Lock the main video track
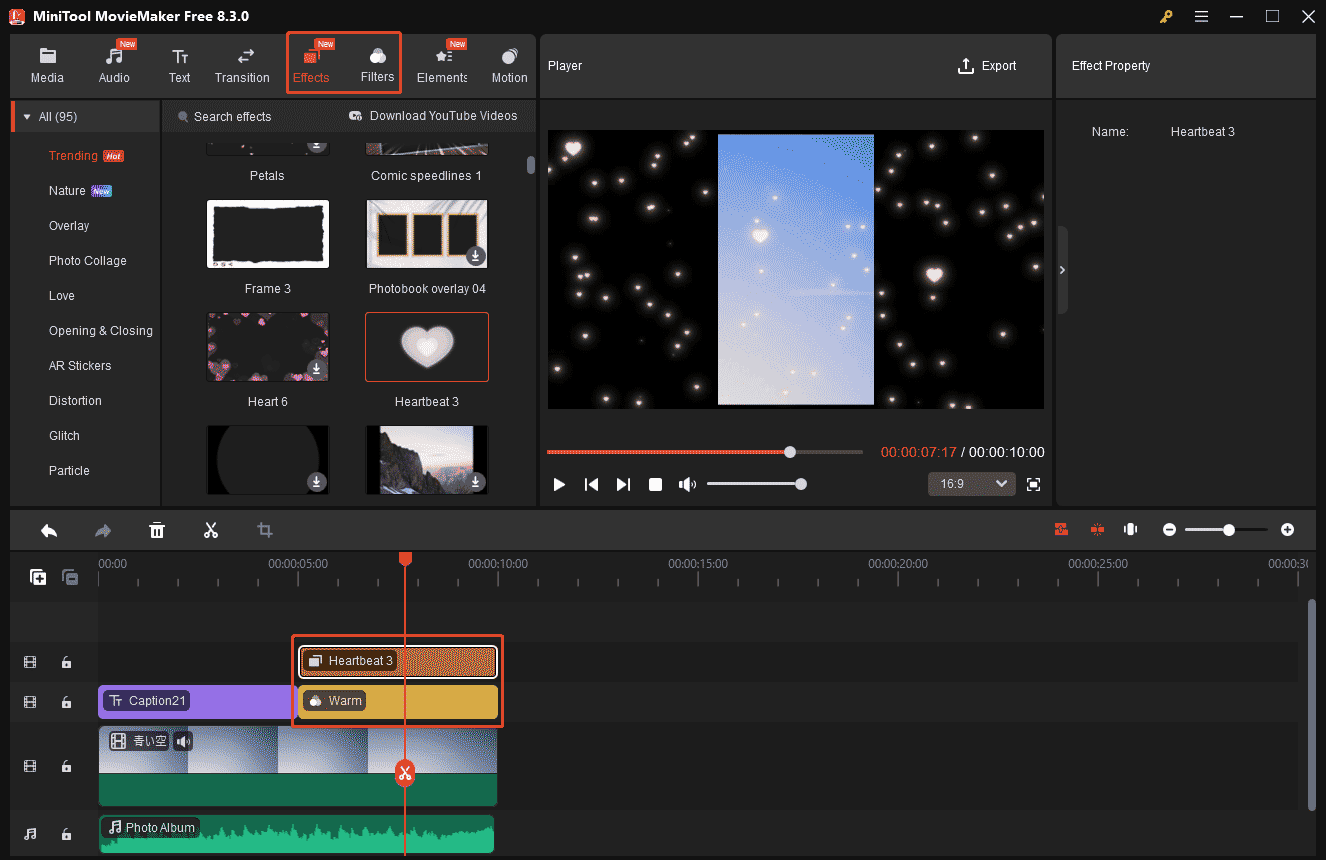 click(x=66, y=766)
